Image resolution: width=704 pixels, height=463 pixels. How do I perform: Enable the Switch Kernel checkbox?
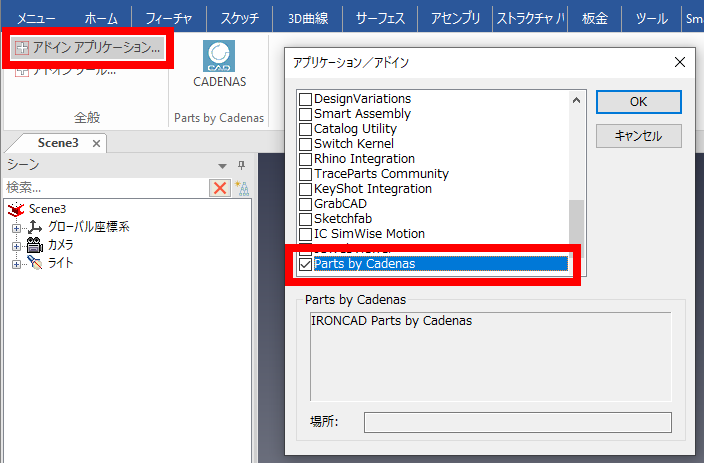pyautogui.click(x=305, y=144)
